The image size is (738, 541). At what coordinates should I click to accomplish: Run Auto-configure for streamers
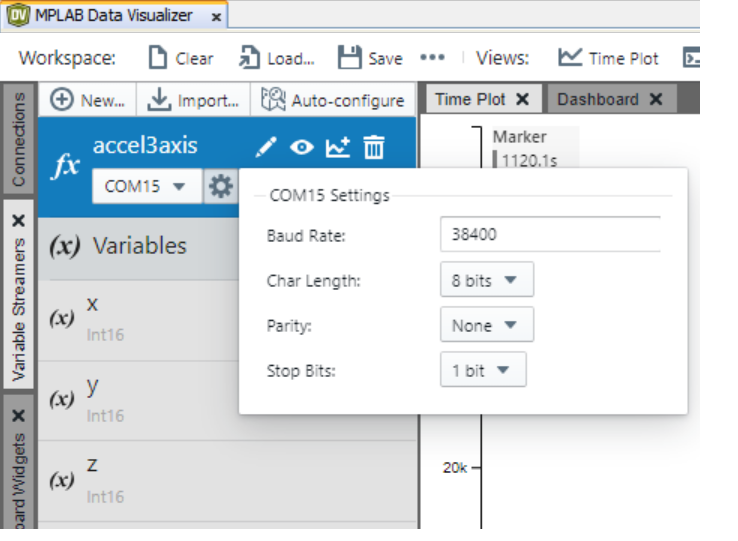click(333, 100)
